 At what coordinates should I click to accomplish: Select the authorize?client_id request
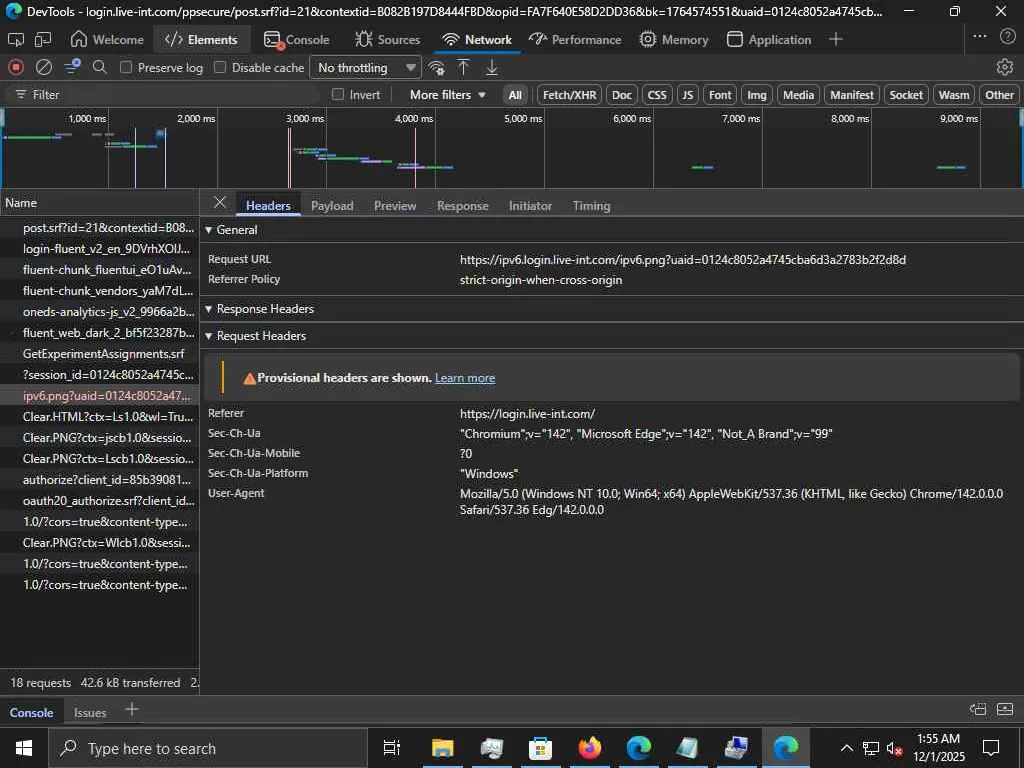click(99, 480)
